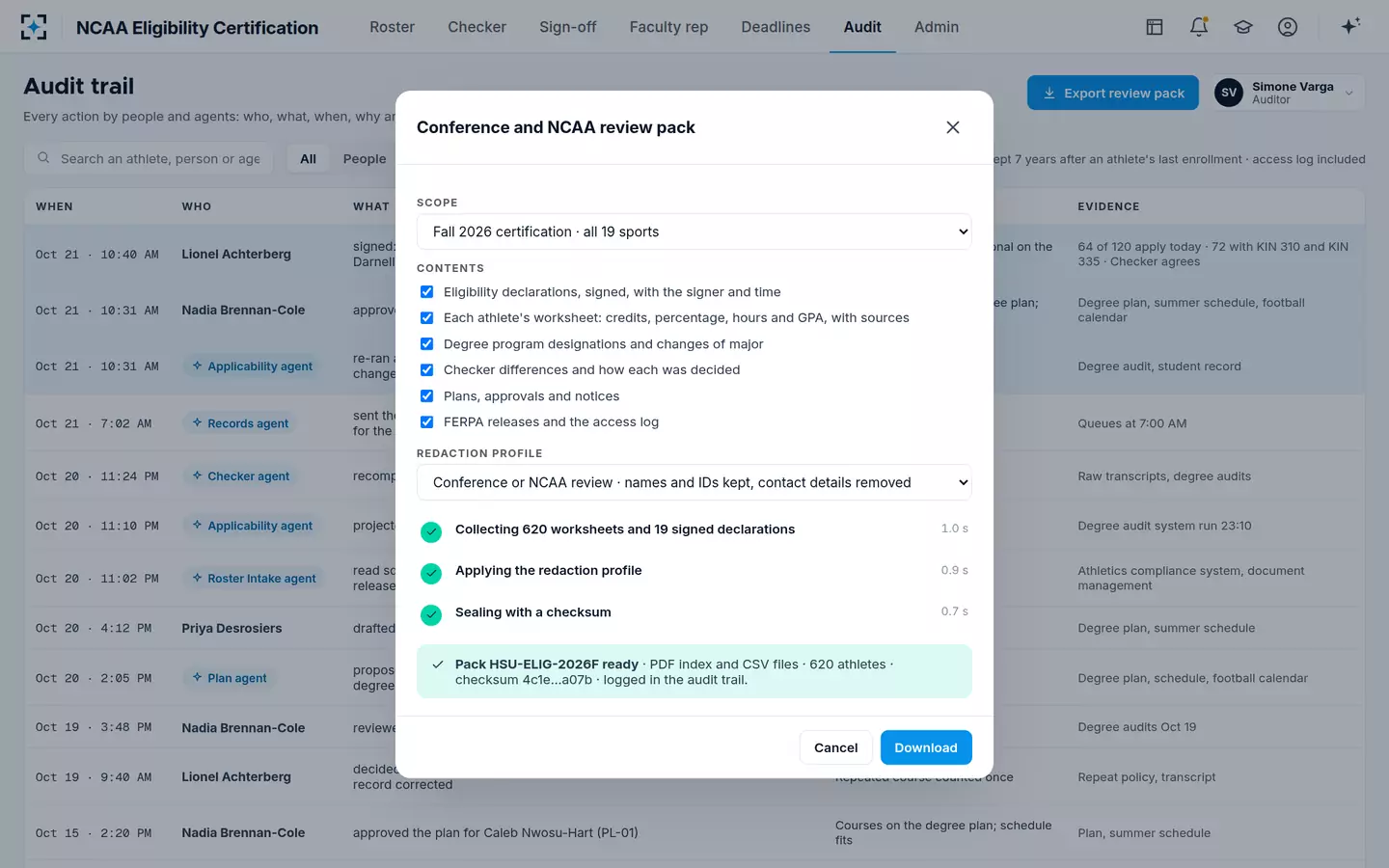The height and width of the screenshot is (868, 1389).
Task: Select the All filter
Action: (x=308, y=158)
